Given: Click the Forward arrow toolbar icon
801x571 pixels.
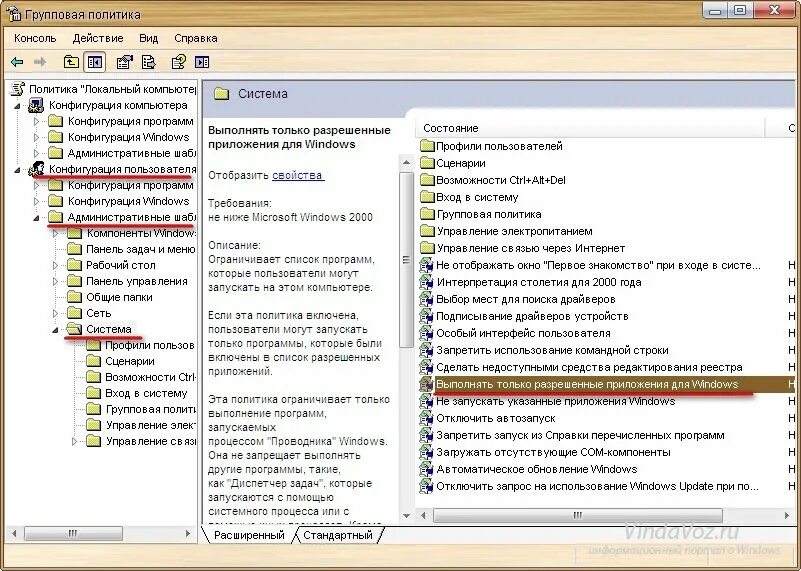Looking at the screenshot, I should [39, 62].
